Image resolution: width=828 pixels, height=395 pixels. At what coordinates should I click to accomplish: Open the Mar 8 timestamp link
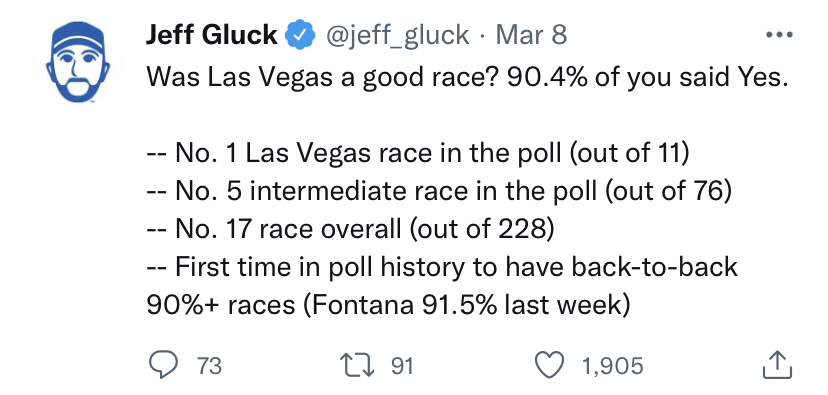coord(531,35)
